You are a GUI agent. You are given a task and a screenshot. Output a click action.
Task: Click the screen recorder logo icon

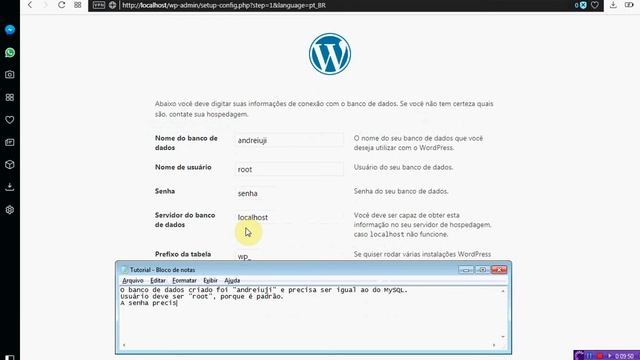coord(579,356)
